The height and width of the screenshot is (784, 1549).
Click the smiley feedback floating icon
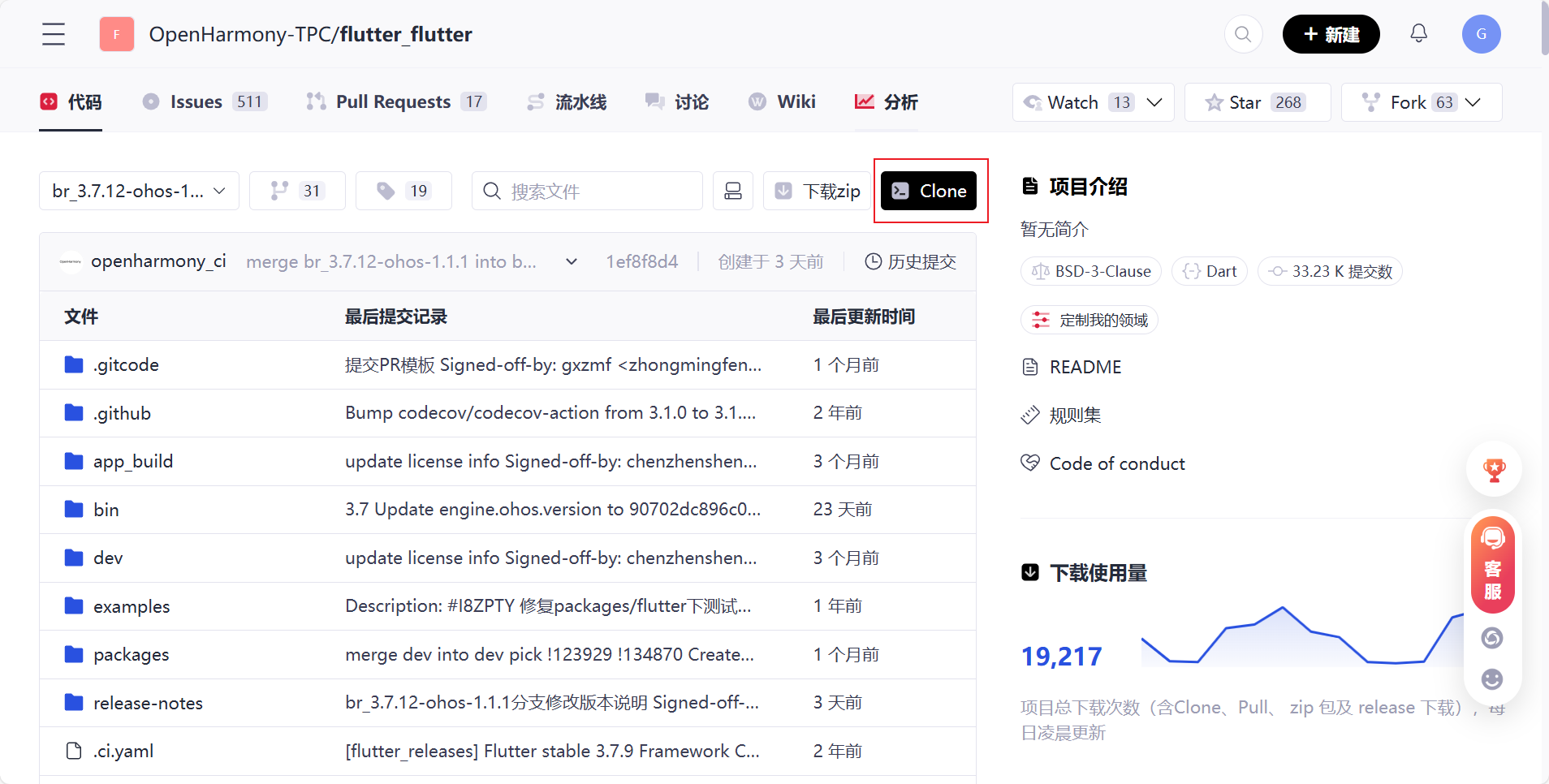tap(1492, 678)
